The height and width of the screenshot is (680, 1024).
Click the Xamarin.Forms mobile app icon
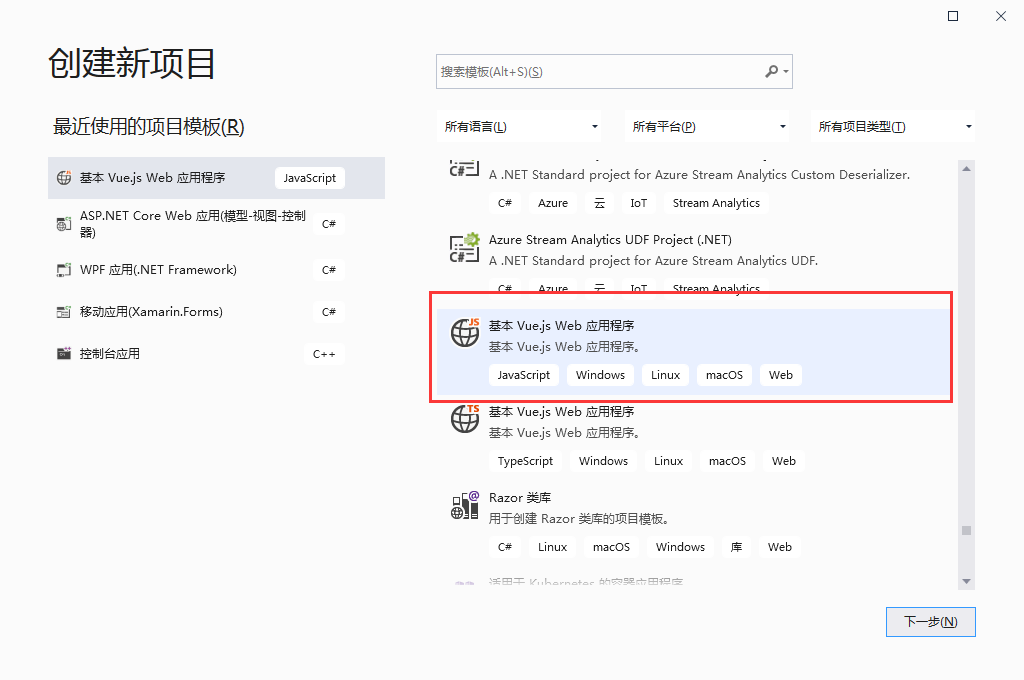[64, 312]
